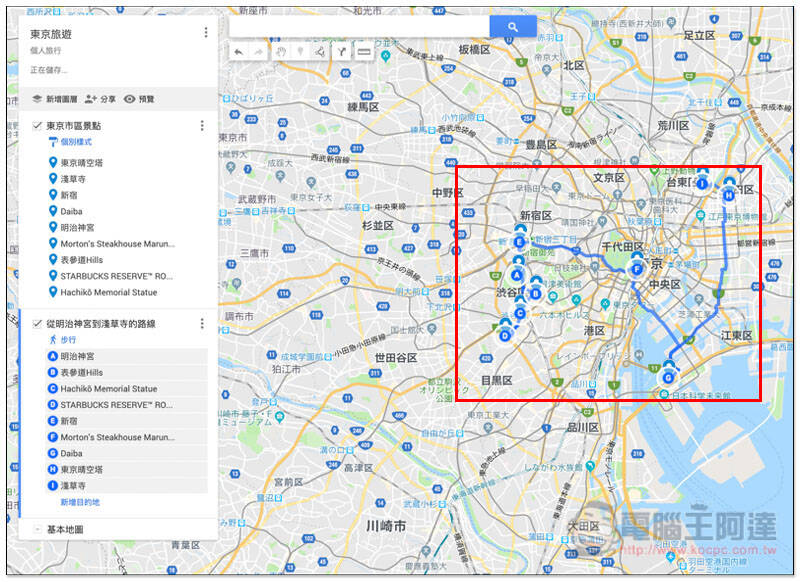The width and height of the screenshot is (800, 582).
Task: Click route stop H 東京晴空塔
Action: [127, 470]
